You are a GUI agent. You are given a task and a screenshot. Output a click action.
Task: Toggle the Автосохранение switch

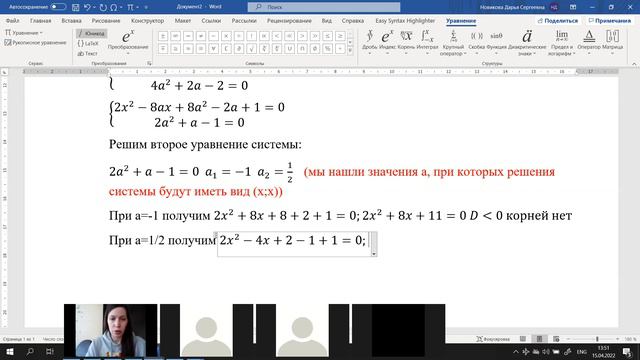click(x=58, y=7)
